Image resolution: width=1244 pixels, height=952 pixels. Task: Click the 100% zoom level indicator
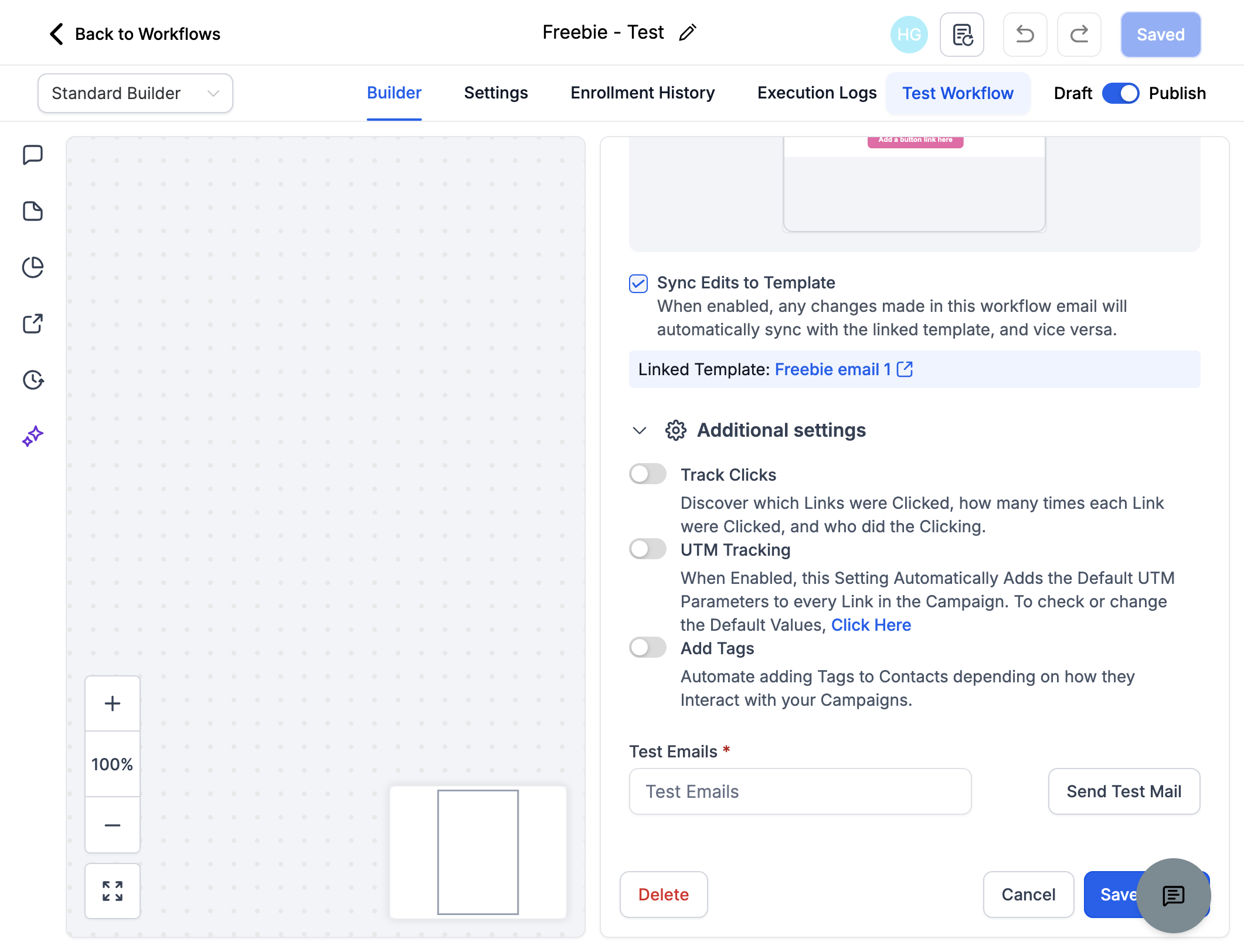pyautogui.click(x=113, y=764)
